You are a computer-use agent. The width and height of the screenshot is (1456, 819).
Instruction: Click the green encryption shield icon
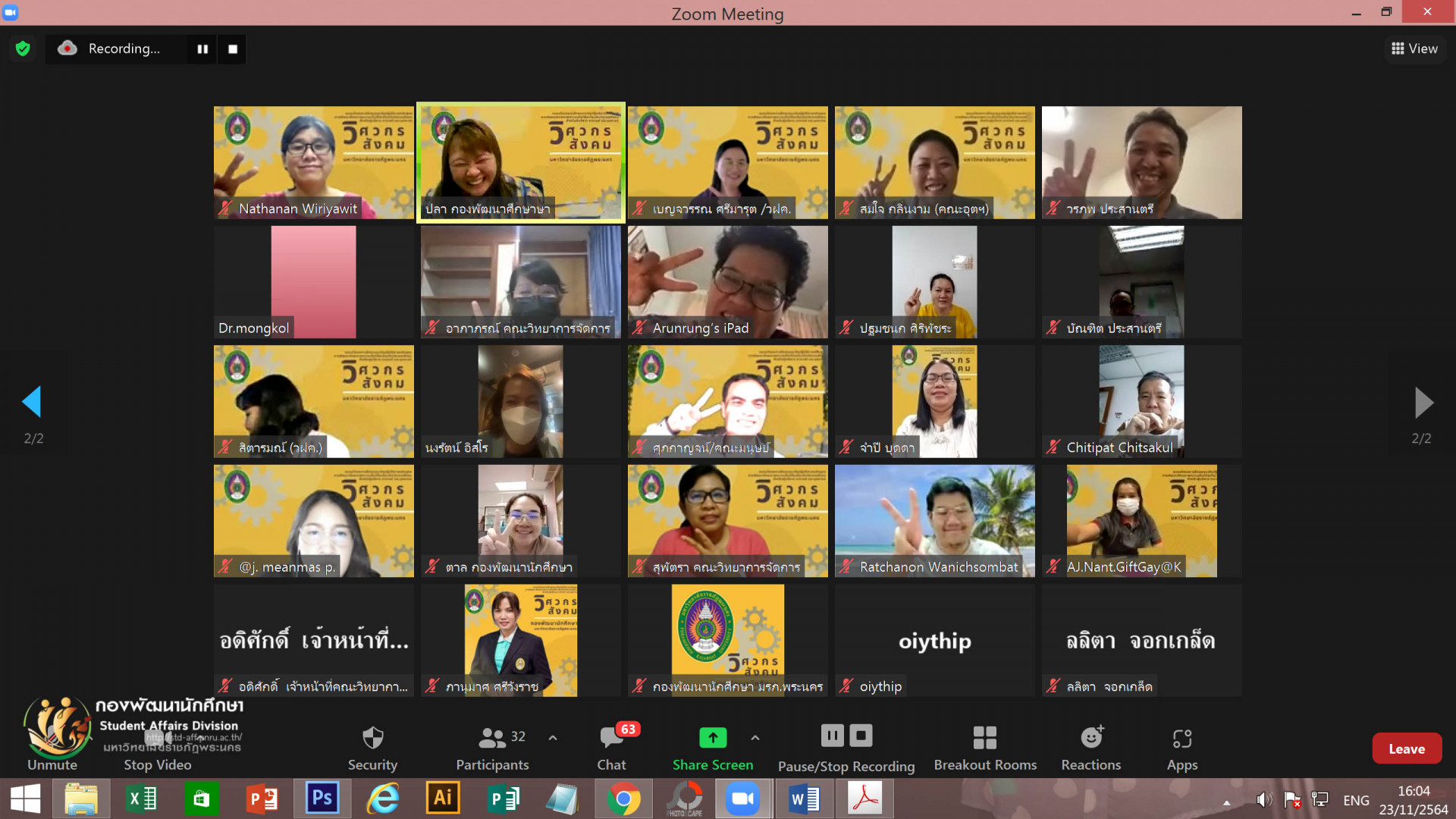click(23, 49)
